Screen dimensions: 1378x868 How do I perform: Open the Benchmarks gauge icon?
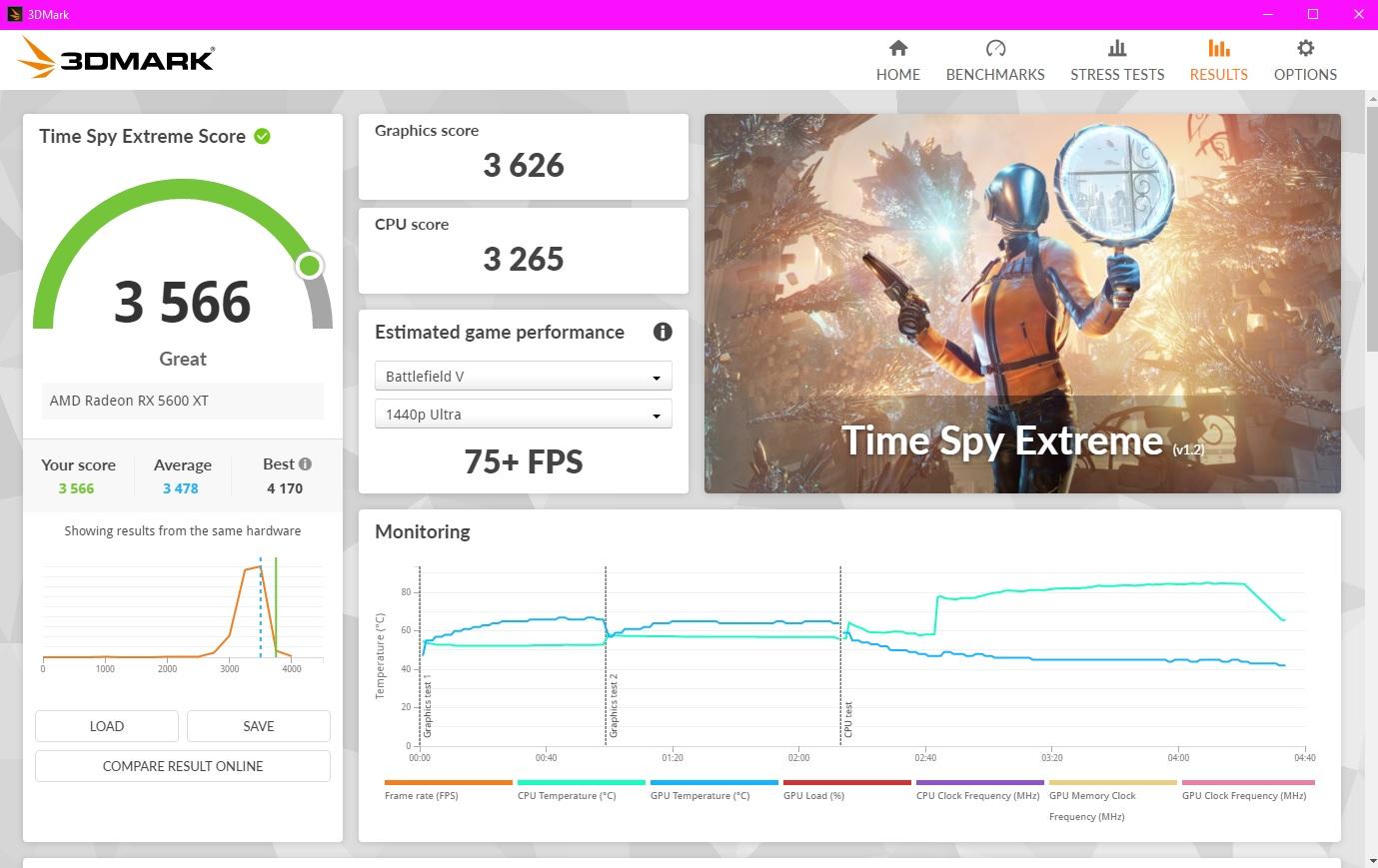tap(995, 48)
